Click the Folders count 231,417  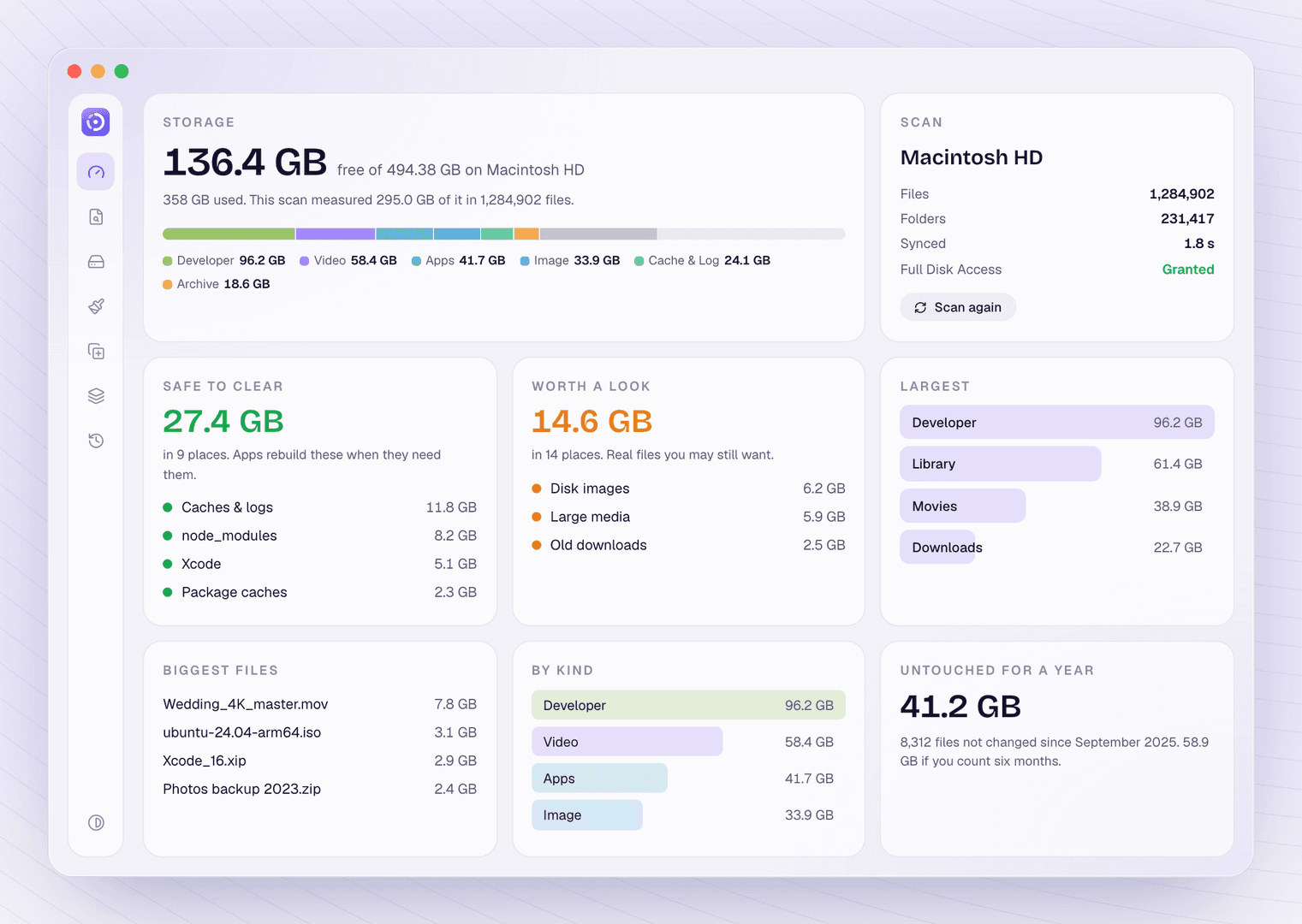(1187, 219)
